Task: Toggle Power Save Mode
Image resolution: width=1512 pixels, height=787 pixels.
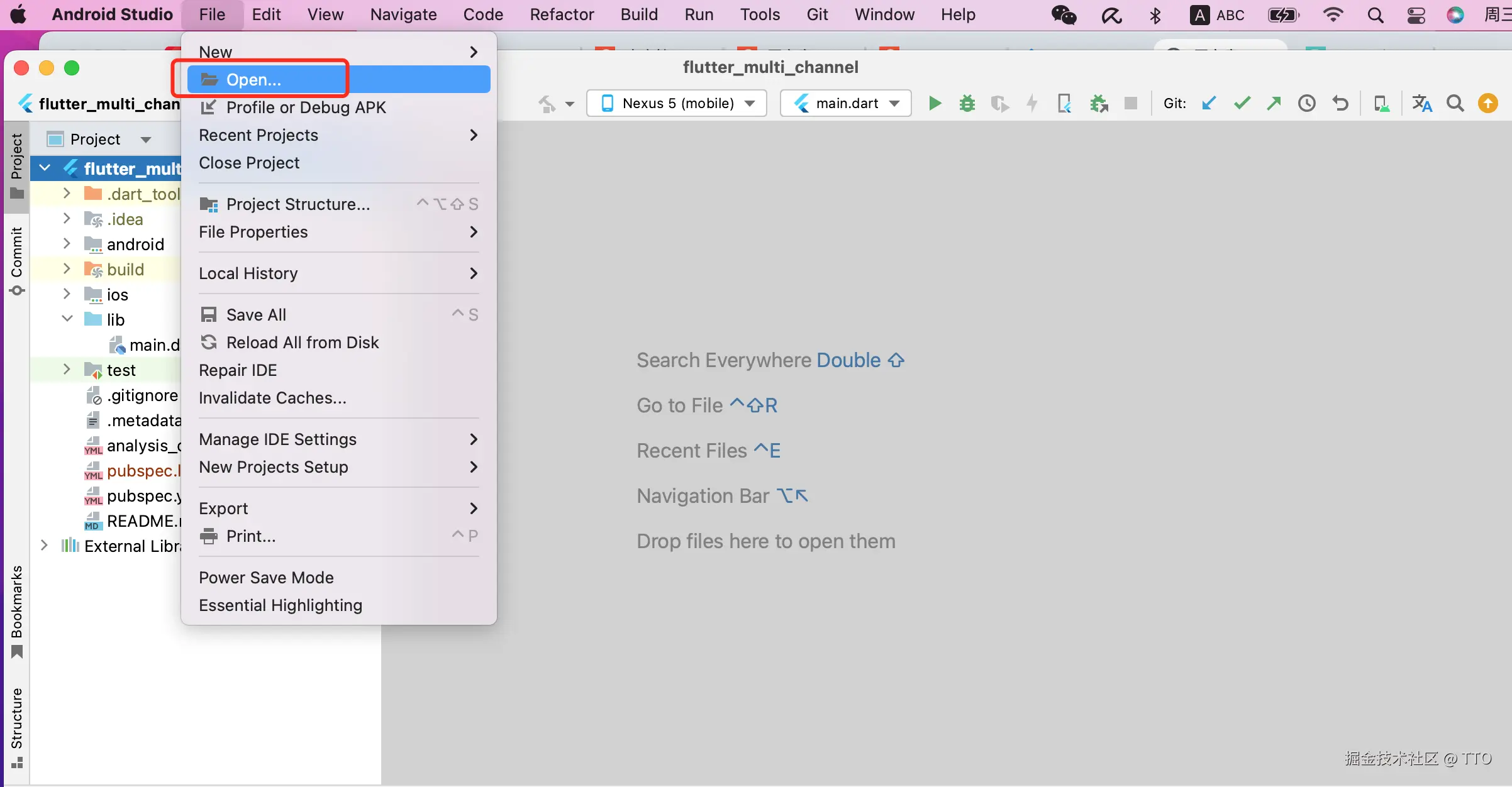Action: click(266, 577)
